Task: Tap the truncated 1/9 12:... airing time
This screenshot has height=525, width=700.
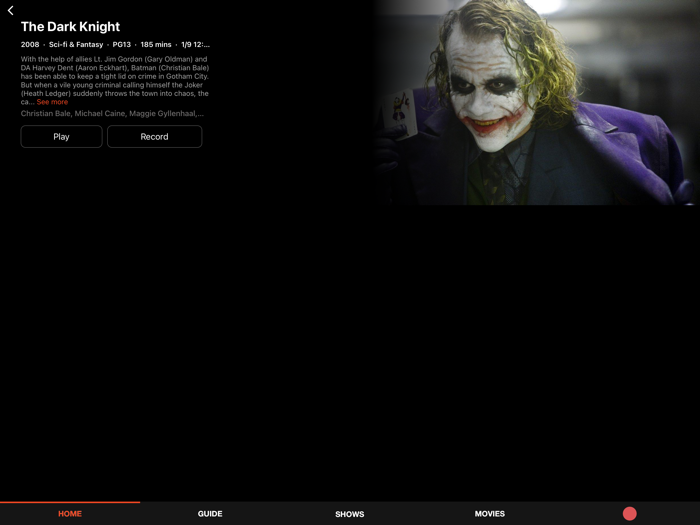Action: click(x=196, y=45)
